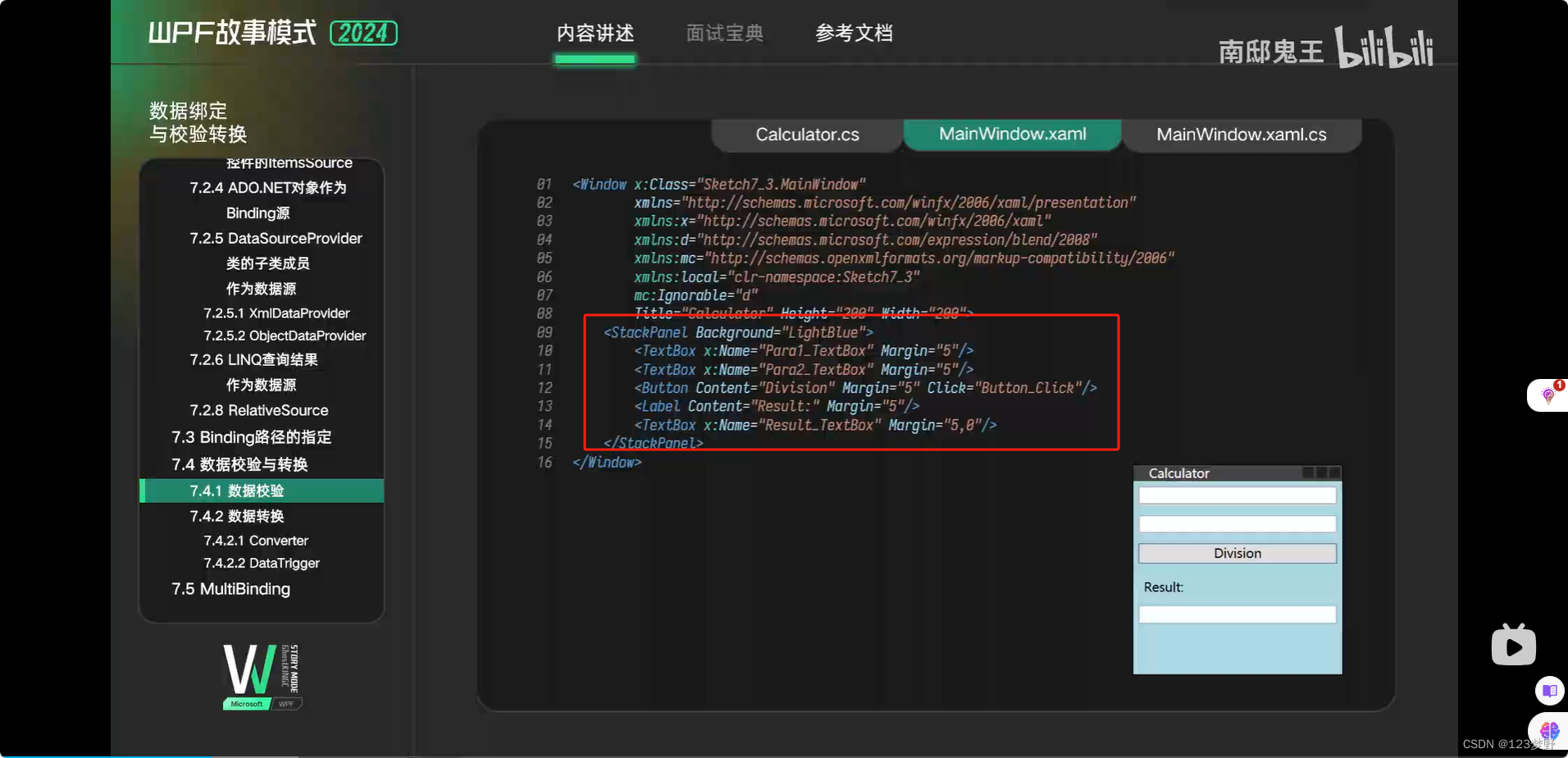Select 7.4.2 数据转换 item
1568x758 pixels.
(237, 516)
